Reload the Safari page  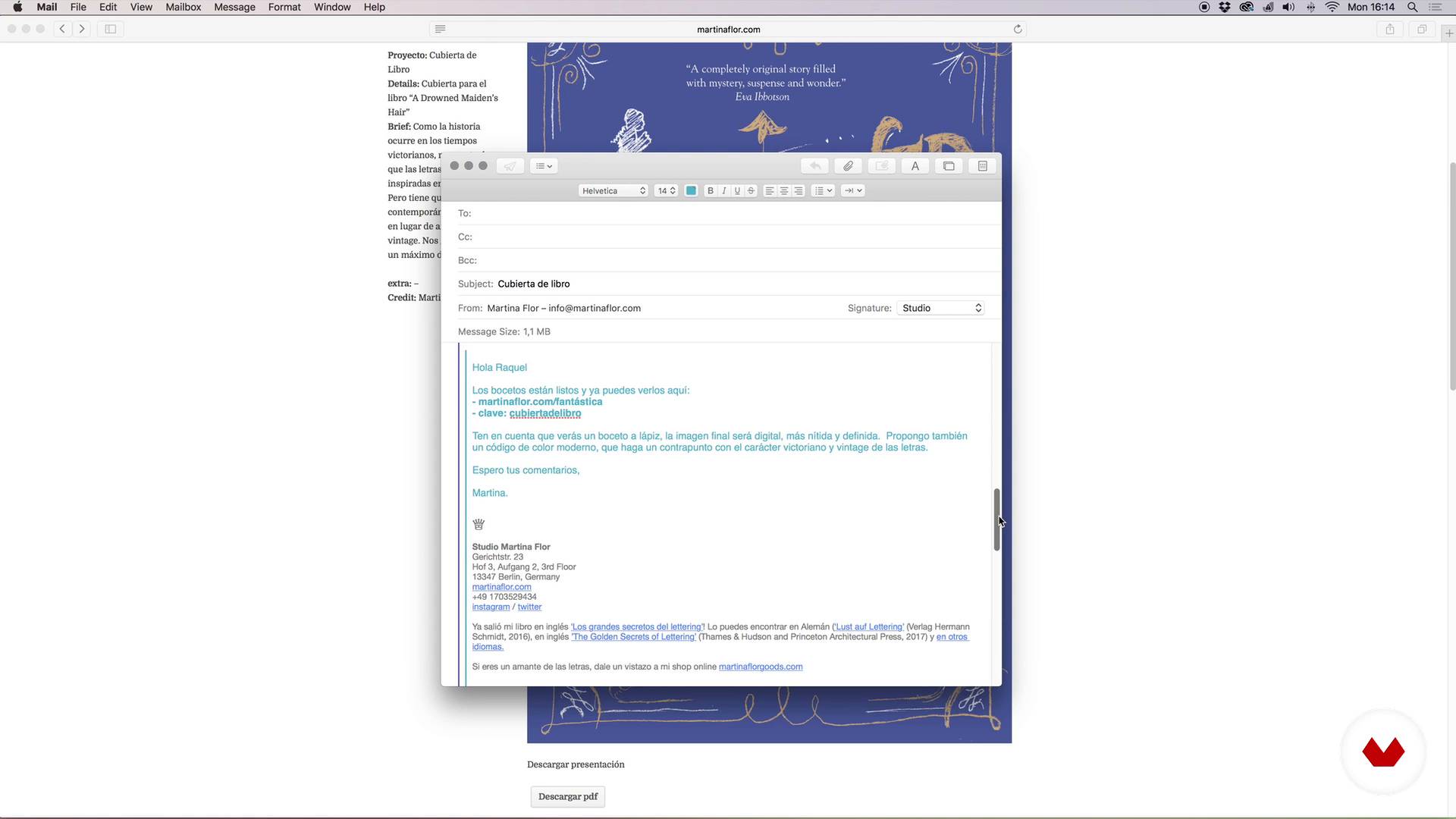1018,29
